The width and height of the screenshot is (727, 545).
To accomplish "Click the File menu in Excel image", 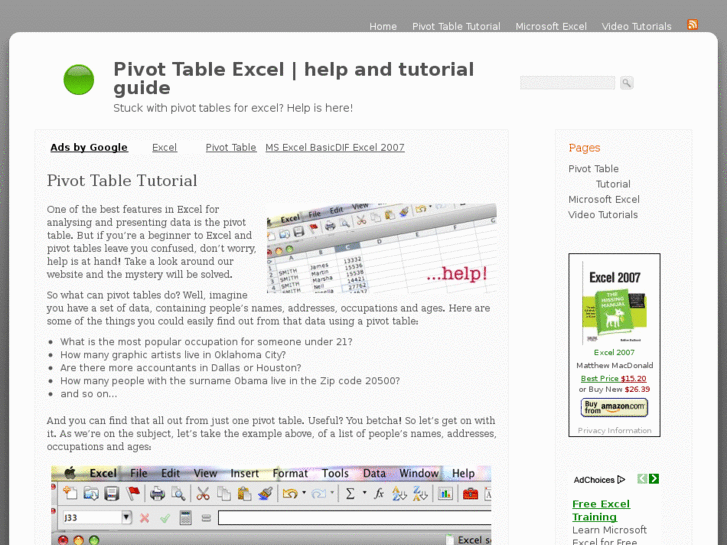I will point(138,473).
